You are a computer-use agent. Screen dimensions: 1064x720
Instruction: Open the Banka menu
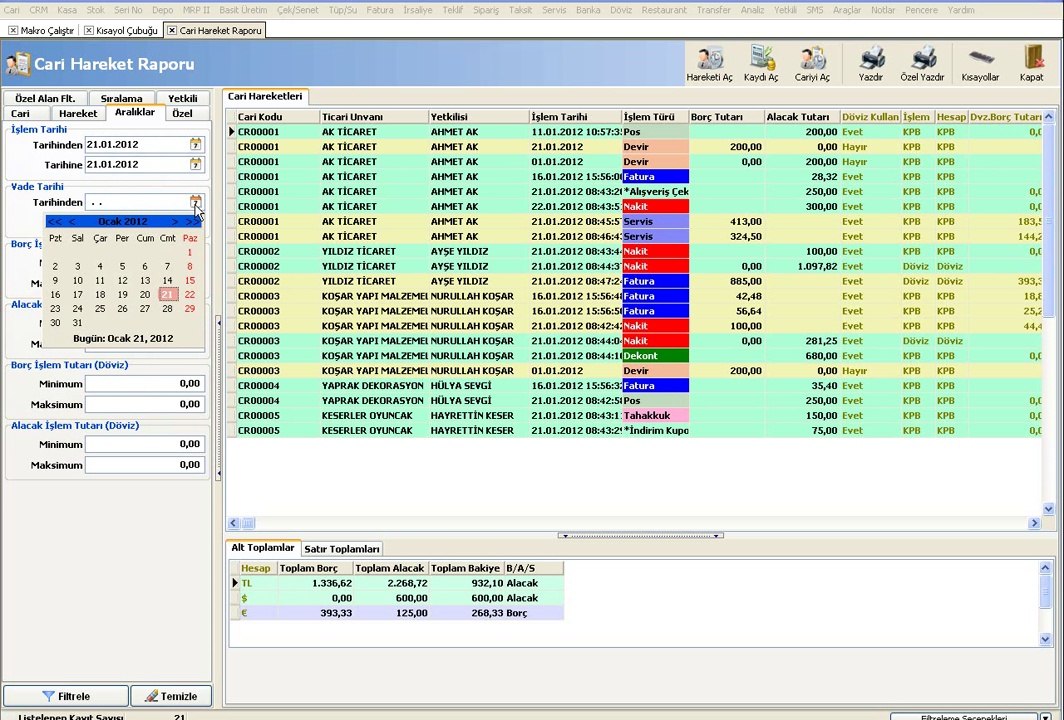click(588, 10)
